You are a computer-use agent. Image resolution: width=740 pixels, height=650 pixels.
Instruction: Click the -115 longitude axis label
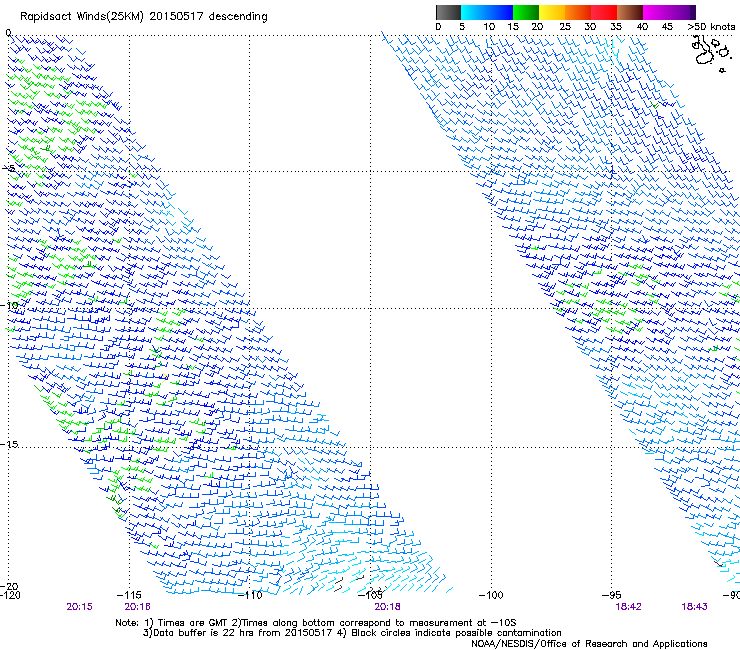(x=129, y=595)
